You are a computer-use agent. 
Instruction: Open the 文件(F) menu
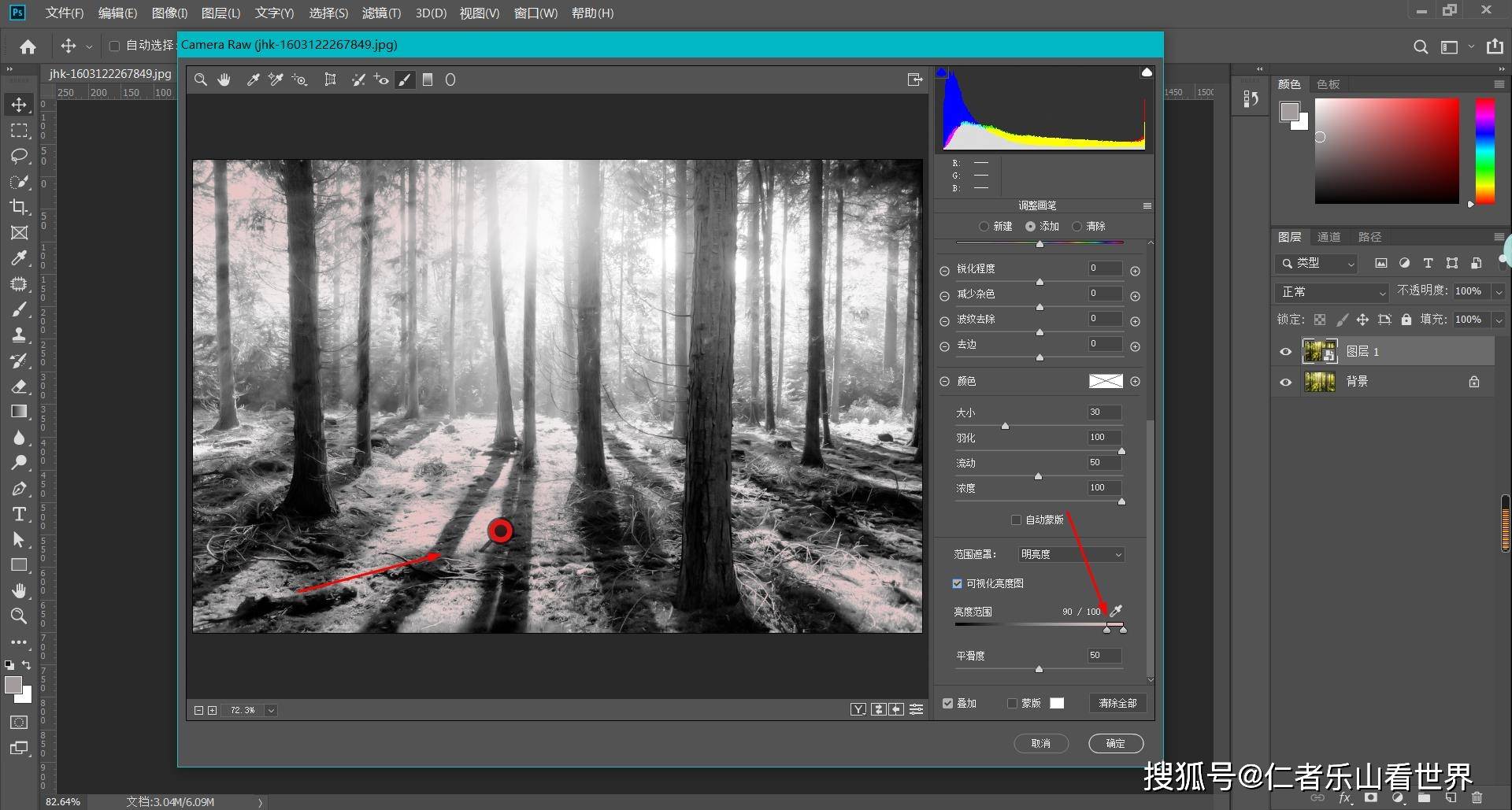[65, 13]
